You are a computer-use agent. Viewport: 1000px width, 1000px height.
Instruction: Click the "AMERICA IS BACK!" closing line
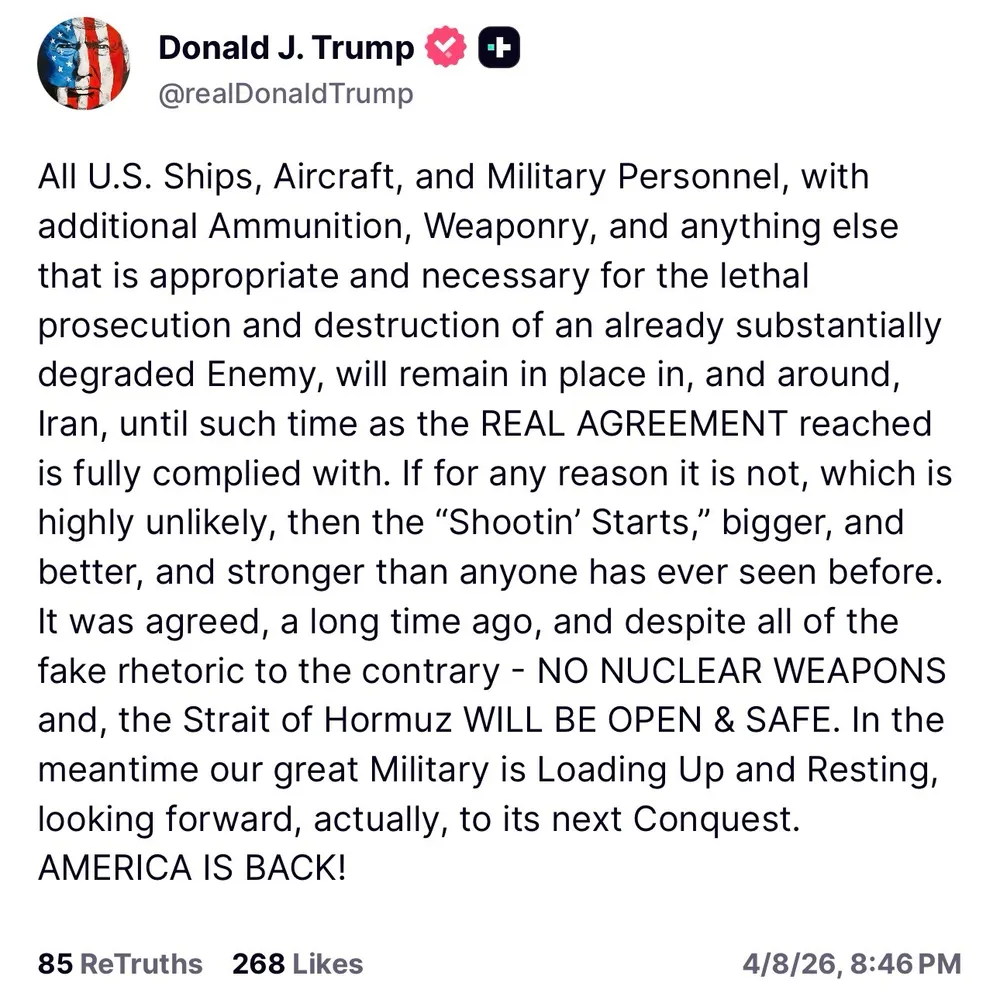pyautogui.click(x=192, y=867)
